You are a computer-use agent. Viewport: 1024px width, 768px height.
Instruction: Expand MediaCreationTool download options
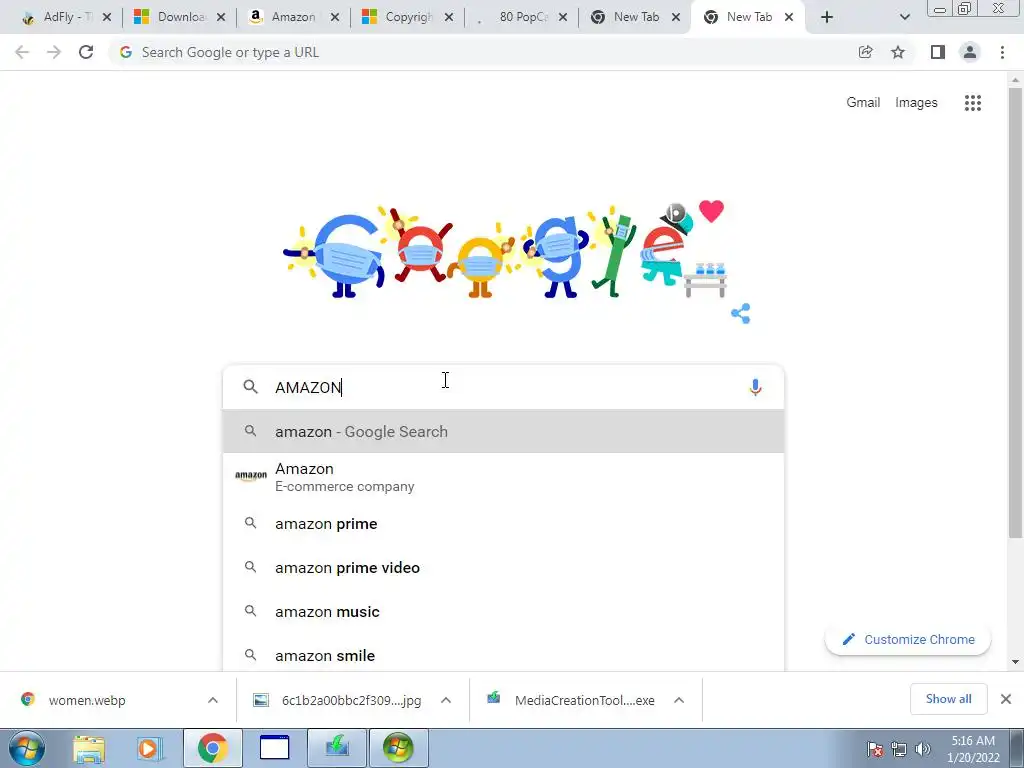[679, 700]
